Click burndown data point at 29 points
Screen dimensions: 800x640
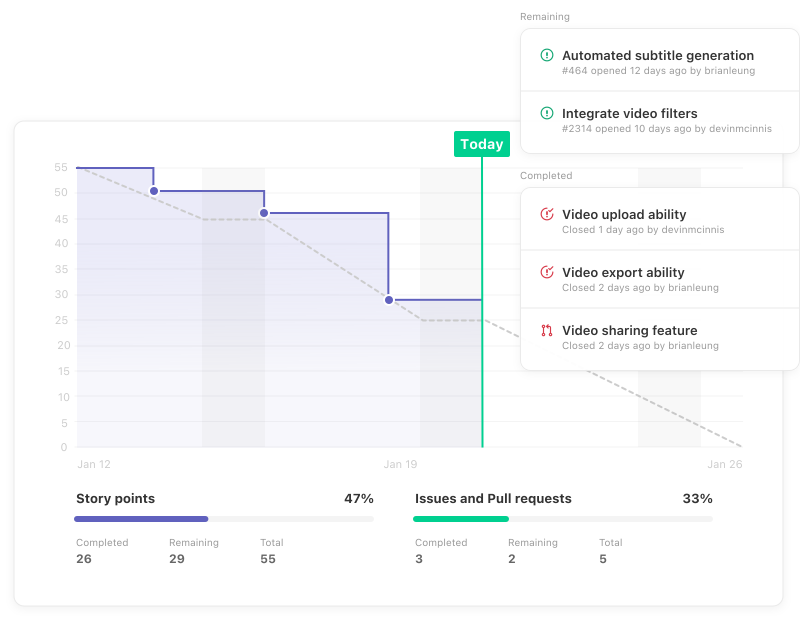[389, 300]
